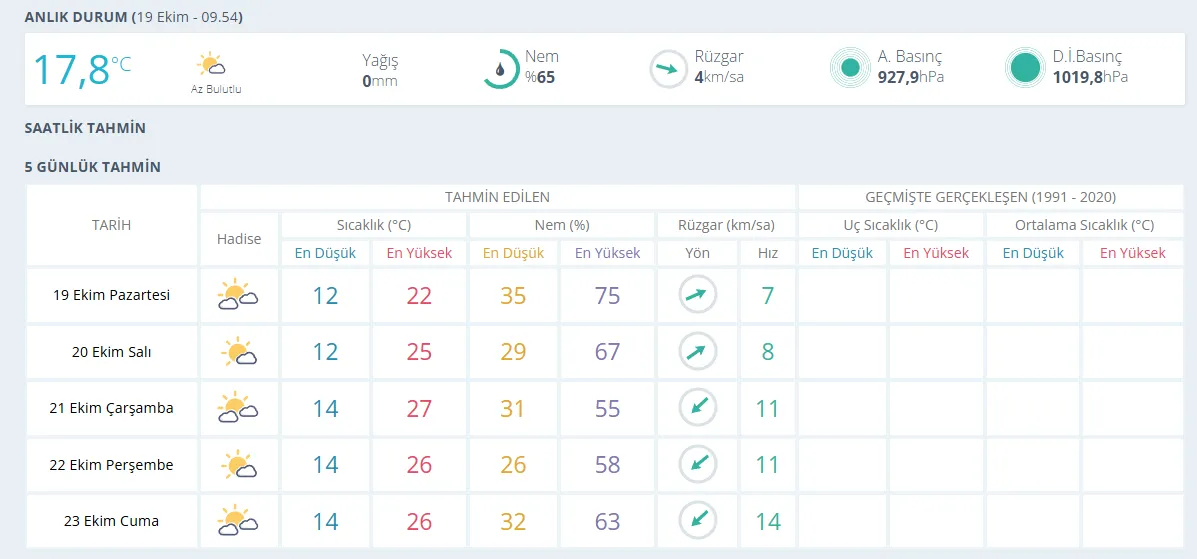Click minimum humidity 35 for 19 Ekim
The width and height of the screenshot is (1197, 559).
coord(514,296)
